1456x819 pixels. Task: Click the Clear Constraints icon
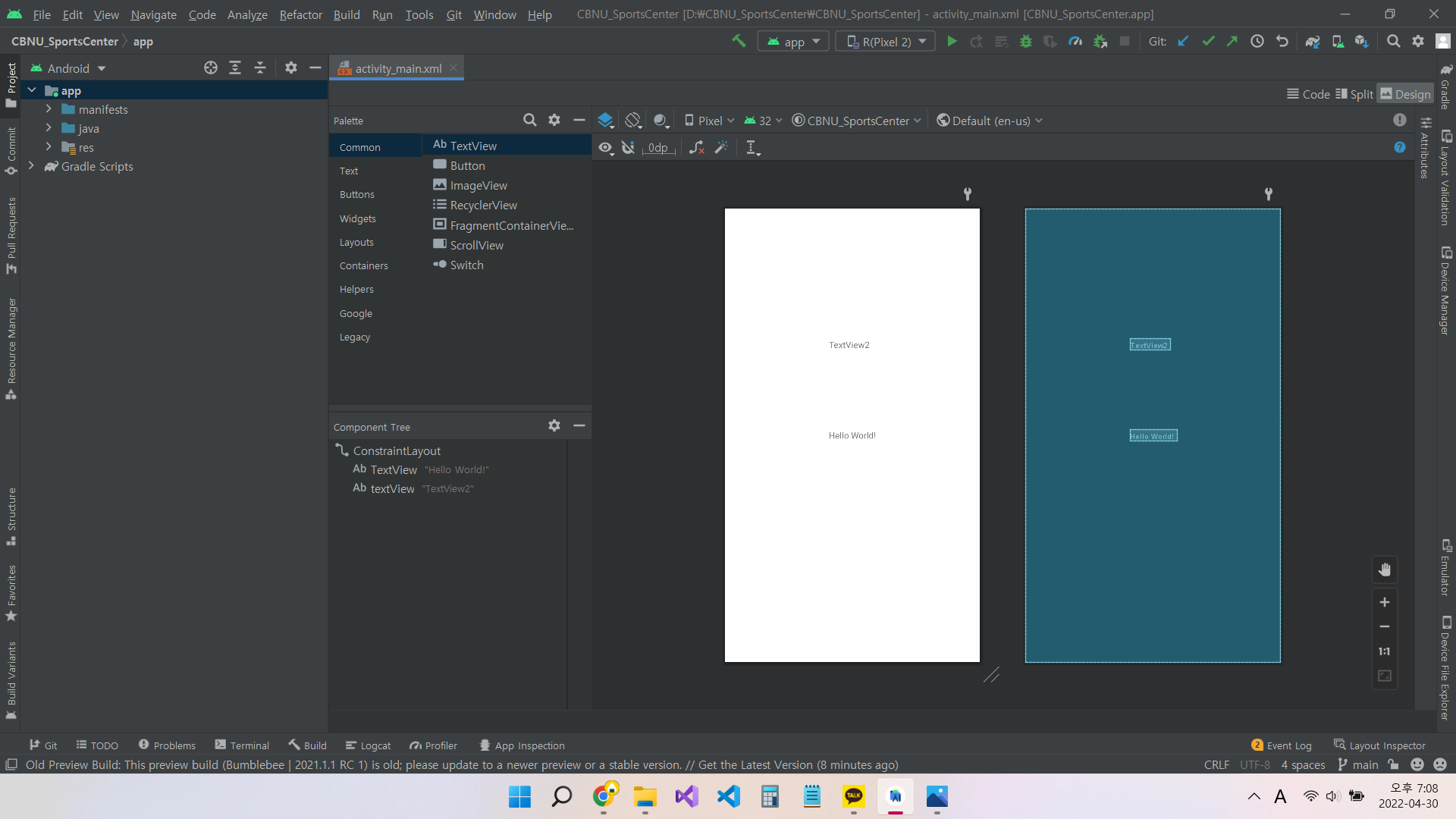pyautogui.click(x=696, y=148)
